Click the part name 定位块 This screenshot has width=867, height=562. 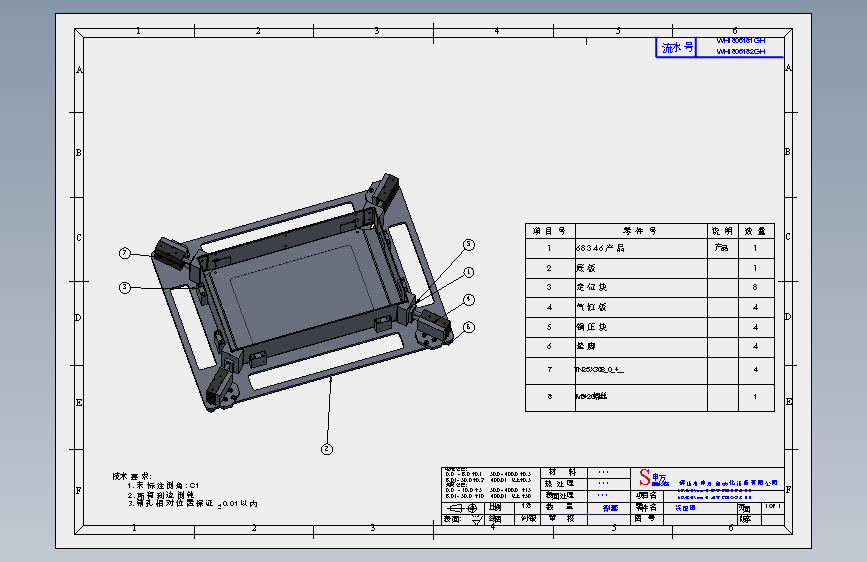point(591,287)
